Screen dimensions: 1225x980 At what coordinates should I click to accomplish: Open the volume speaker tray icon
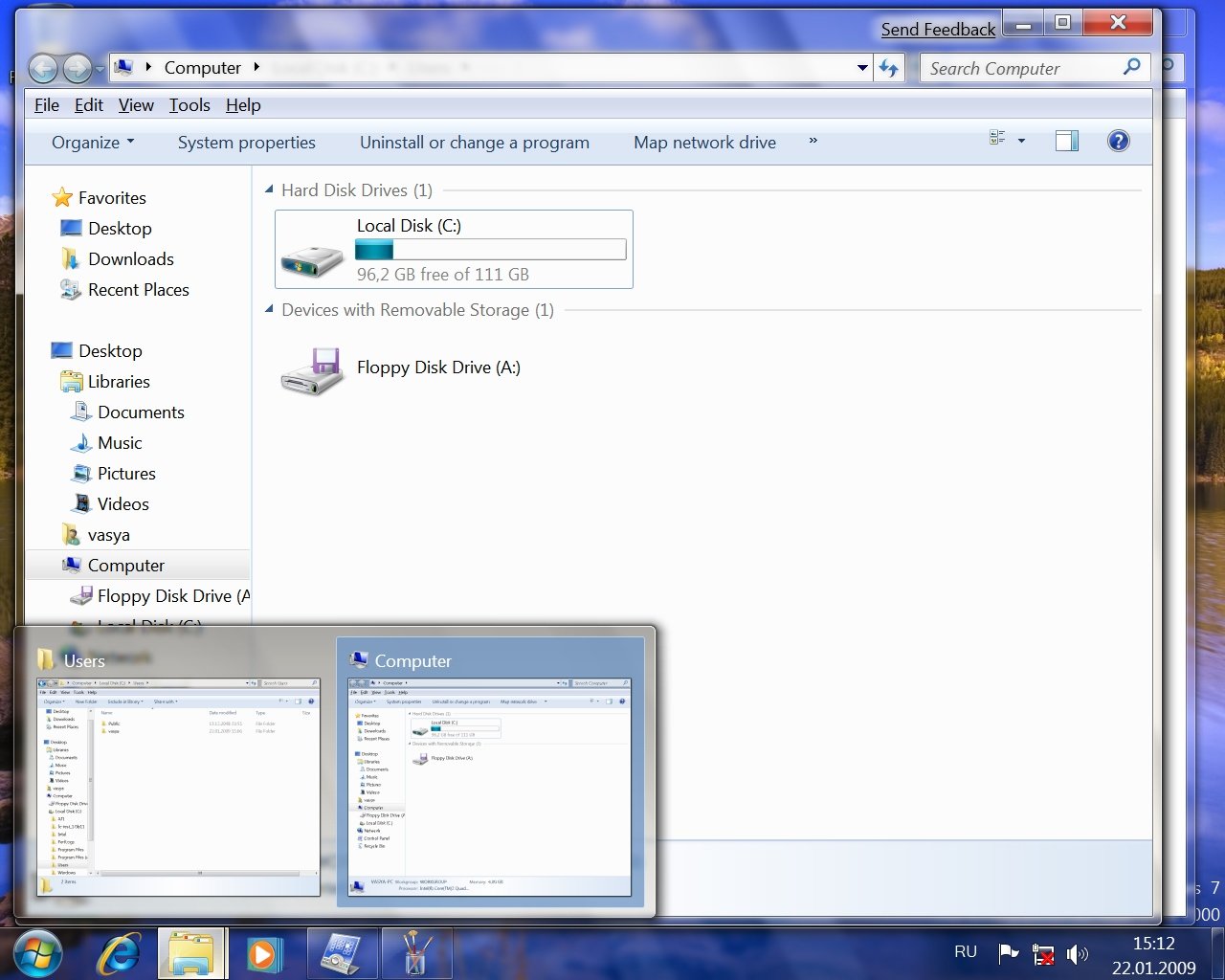(x=1078, y=953)
